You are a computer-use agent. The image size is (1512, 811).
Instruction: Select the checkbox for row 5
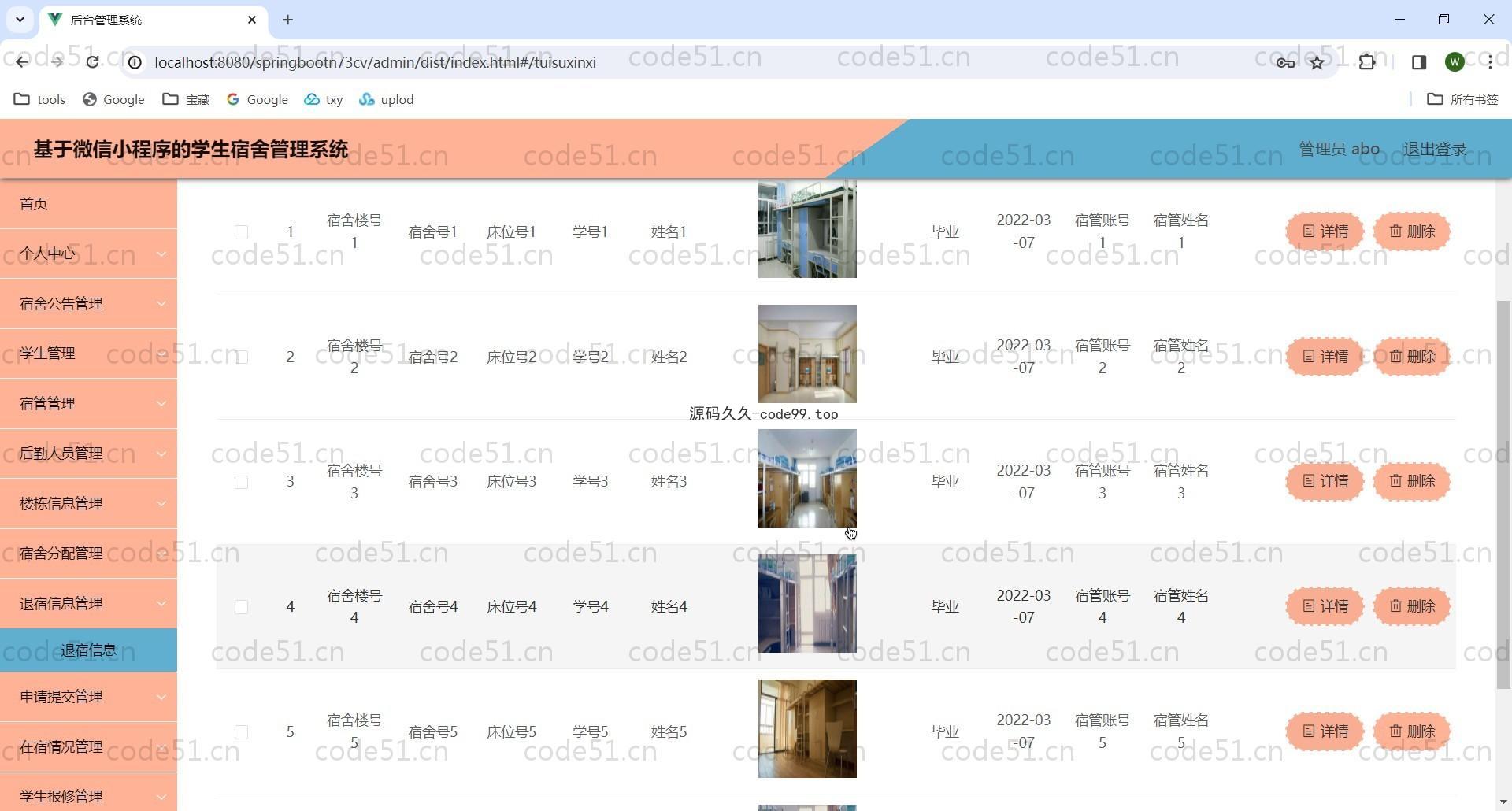coord(241,732)
